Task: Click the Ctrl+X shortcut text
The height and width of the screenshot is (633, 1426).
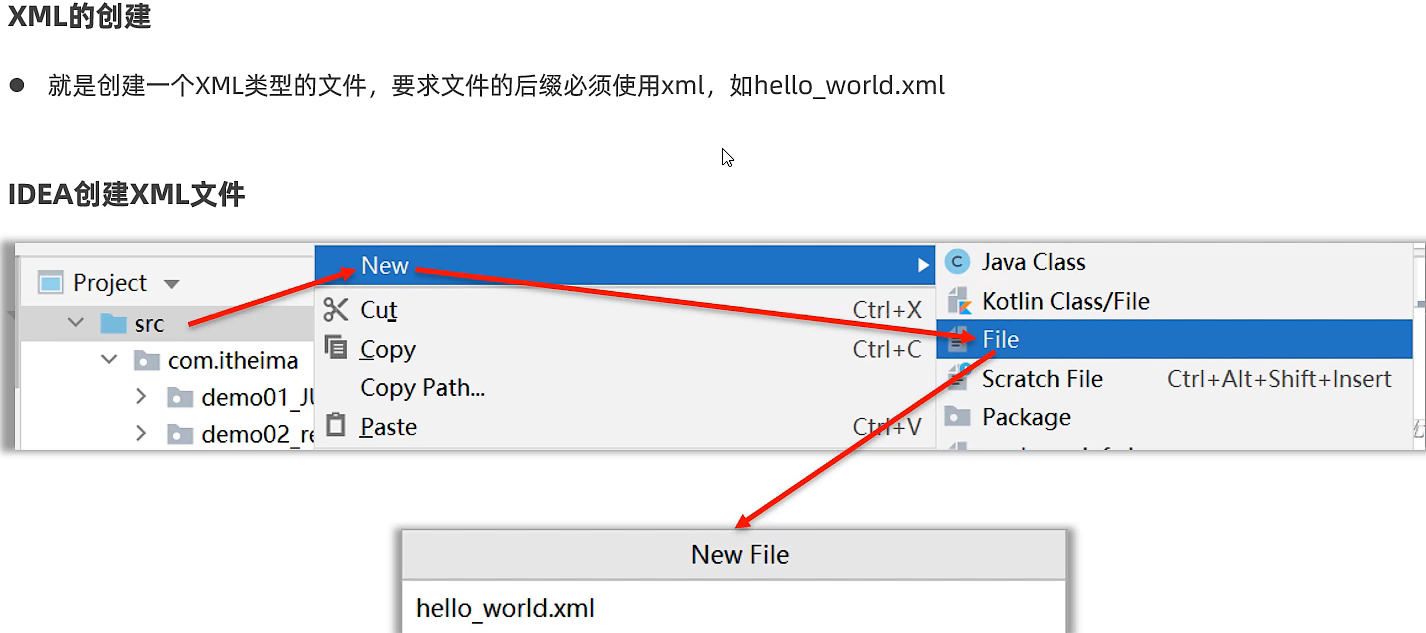Action: 887,310
